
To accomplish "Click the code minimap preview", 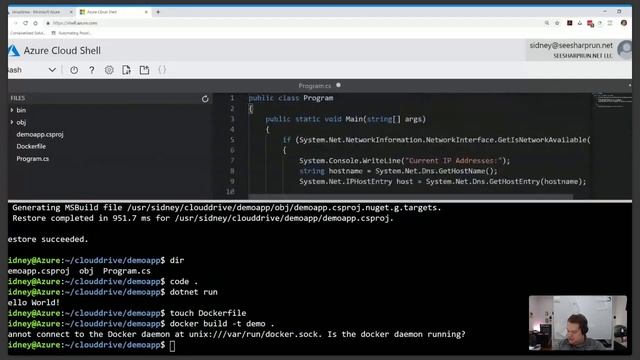I will tap(612, 100).
